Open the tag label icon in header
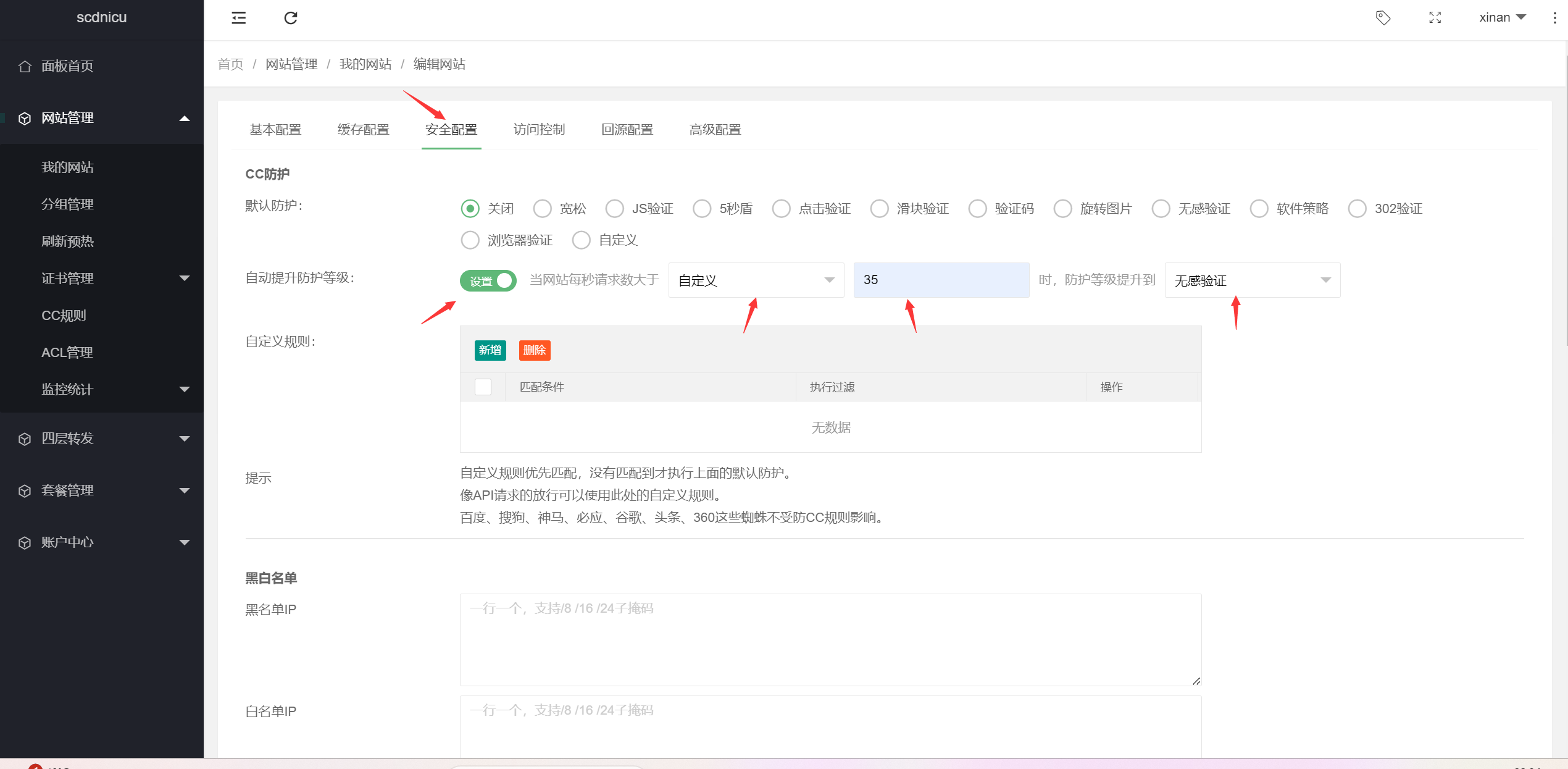The height and width of the screenshot is (769, 1568). pos(1383,18)
